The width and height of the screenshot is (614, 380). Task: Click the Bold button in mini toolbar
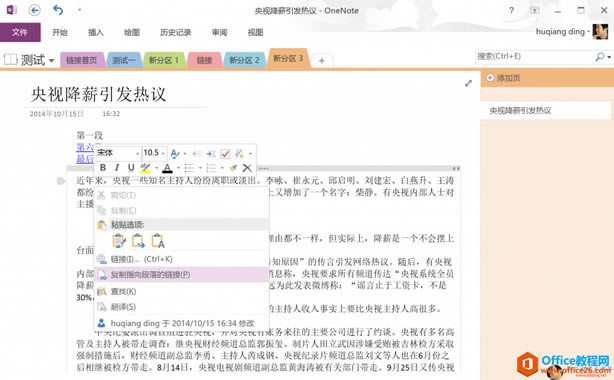[x=103, y=168]
